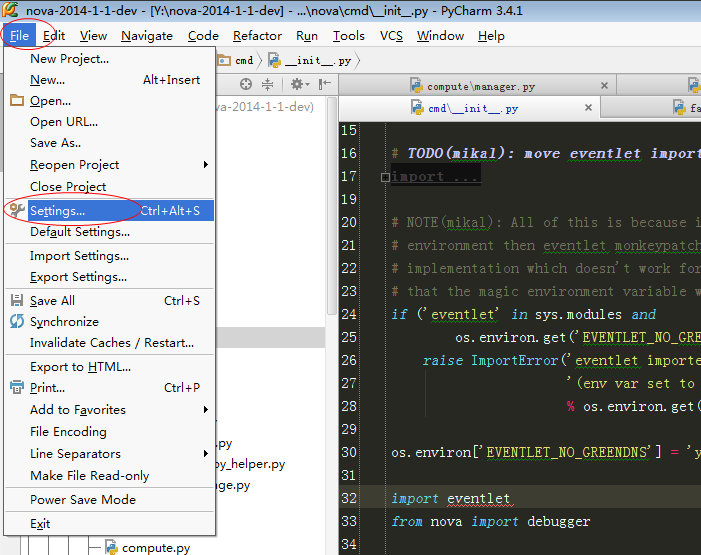Image resolution: width=701 pixels, height=555 pixels.
Task: Select Print... menu text
Action: (47, 388)
